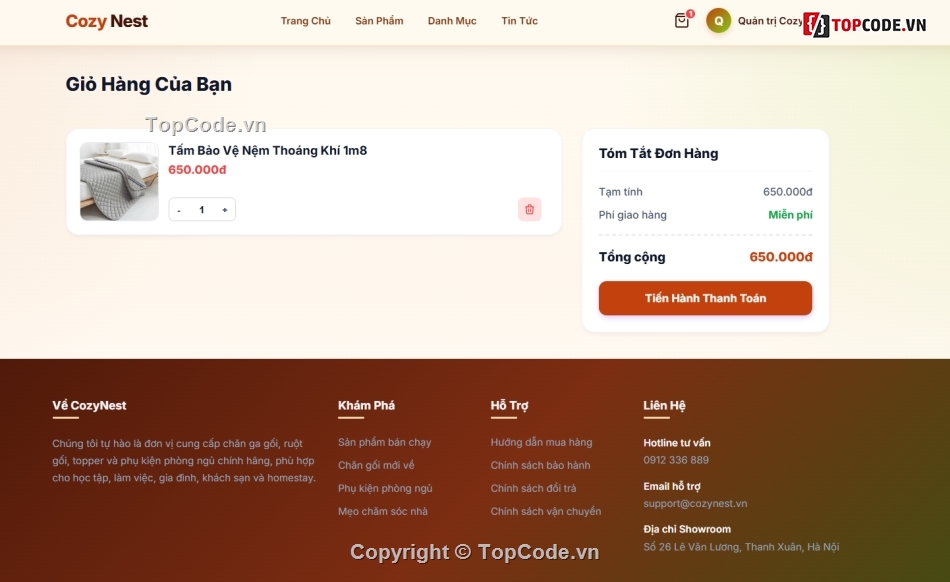The height and width of the screenshot is (582, 950).
Task: Click the hotline number 0912 336 889
Action: pos(676,460)
